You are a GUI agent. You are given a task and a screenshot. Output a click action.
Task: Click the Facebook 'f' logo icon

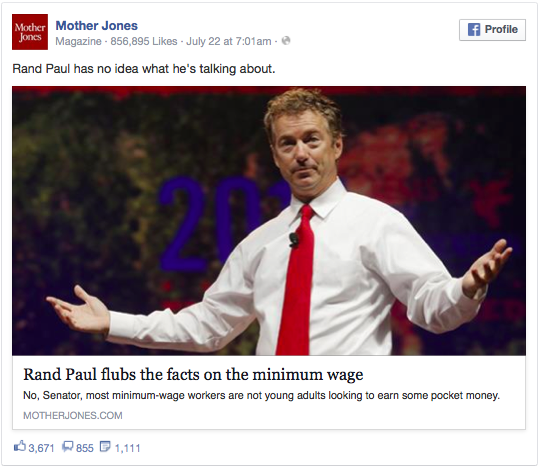pos(474,30)
